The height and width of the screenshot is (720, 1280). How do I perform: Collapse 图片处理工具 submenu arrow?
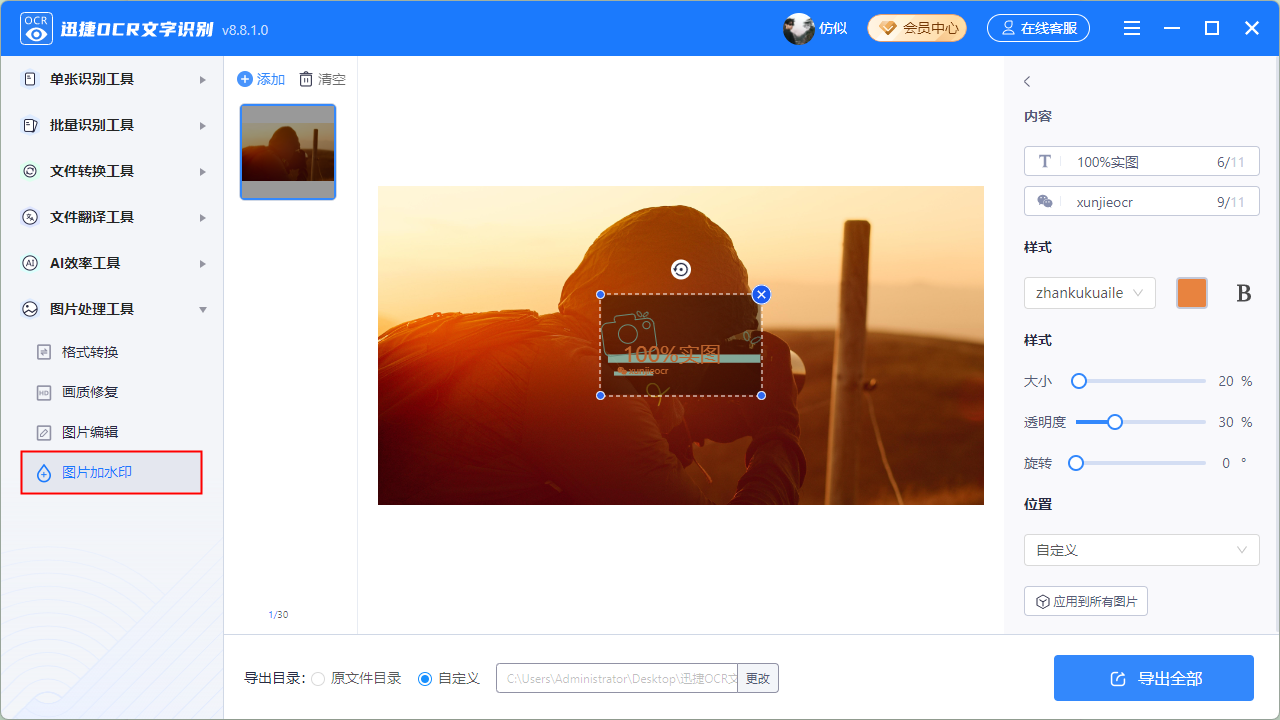coord(203,309)
